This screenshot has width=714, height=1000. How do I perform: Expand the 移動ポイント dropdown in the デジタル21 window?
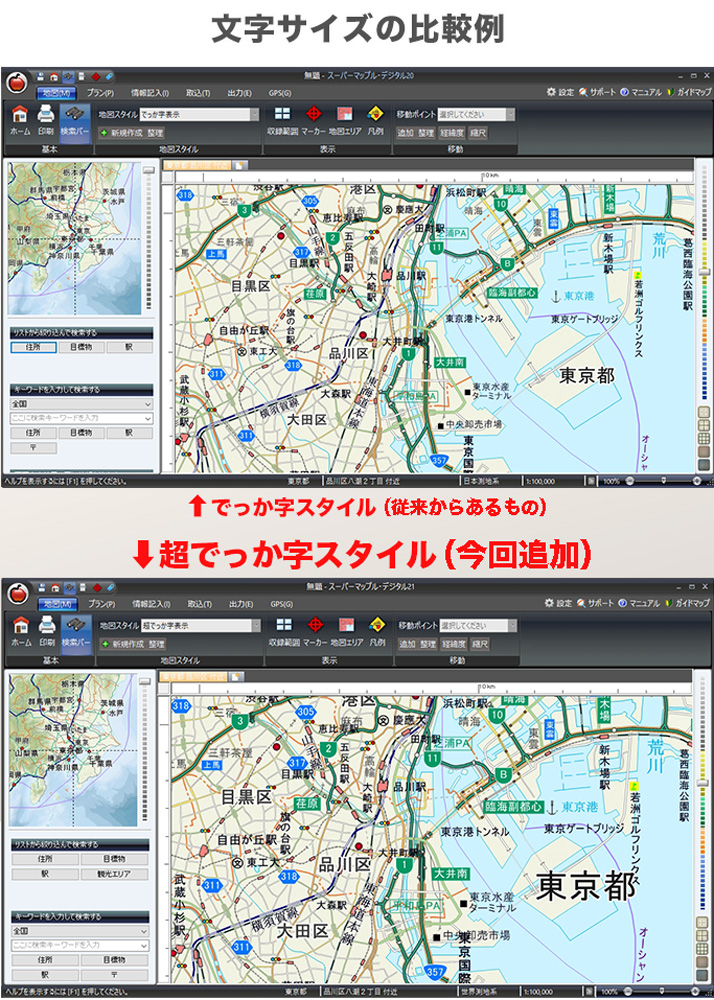click(x=512, y=626)
